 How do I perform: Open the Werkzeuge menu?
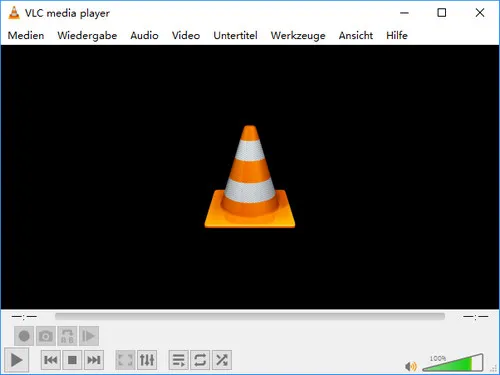298,35
